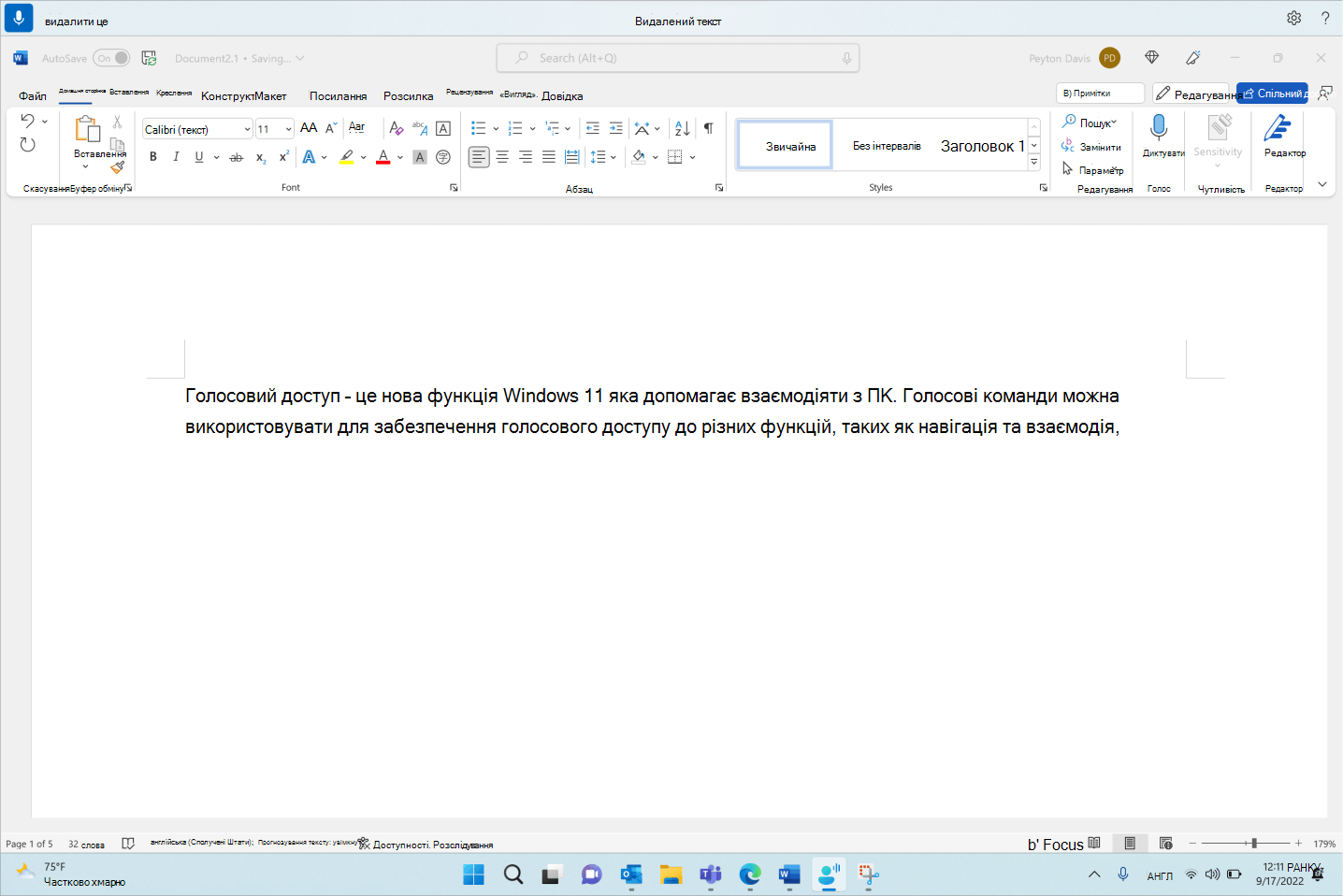Open voice access help question mark
Image resolution: width=1343 pixels, height=896 pixels.
[x=1325, y=18]
